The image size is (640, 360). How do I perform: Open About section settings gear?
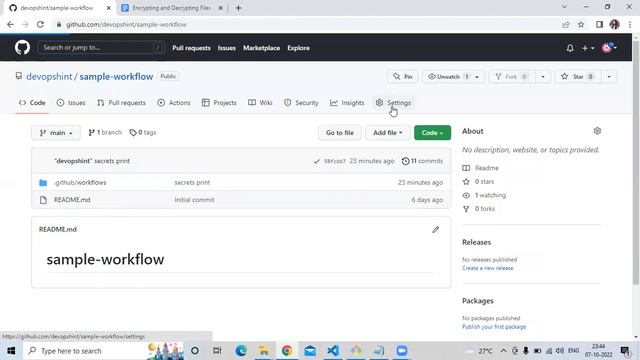[x=597, y=131]
